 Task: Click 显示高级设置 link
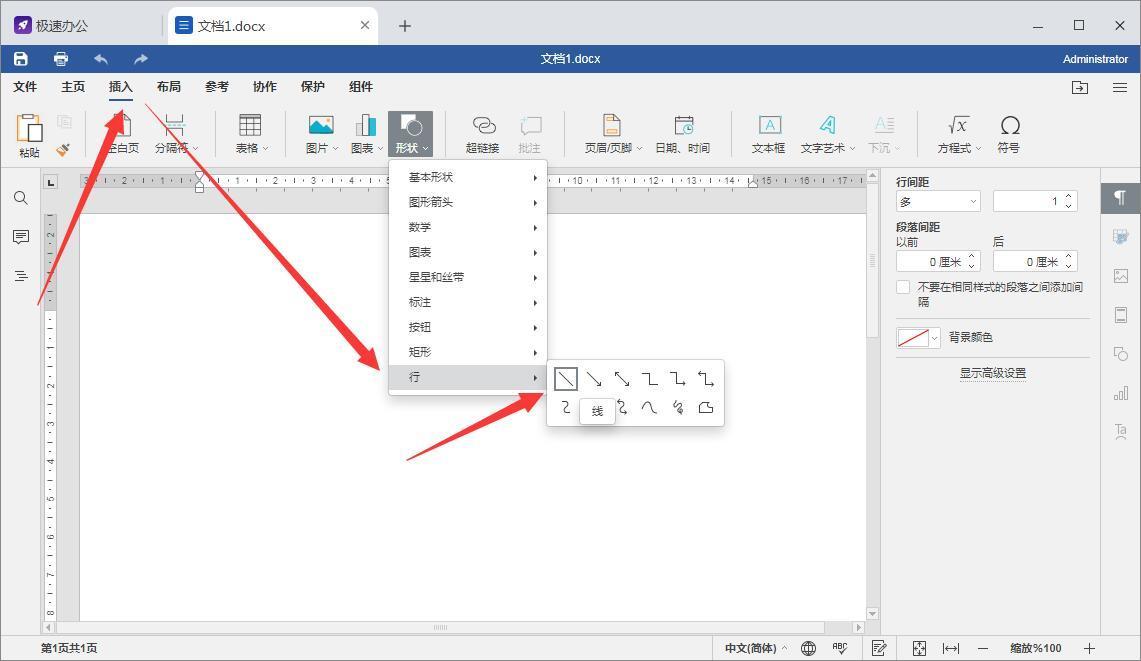992,373
